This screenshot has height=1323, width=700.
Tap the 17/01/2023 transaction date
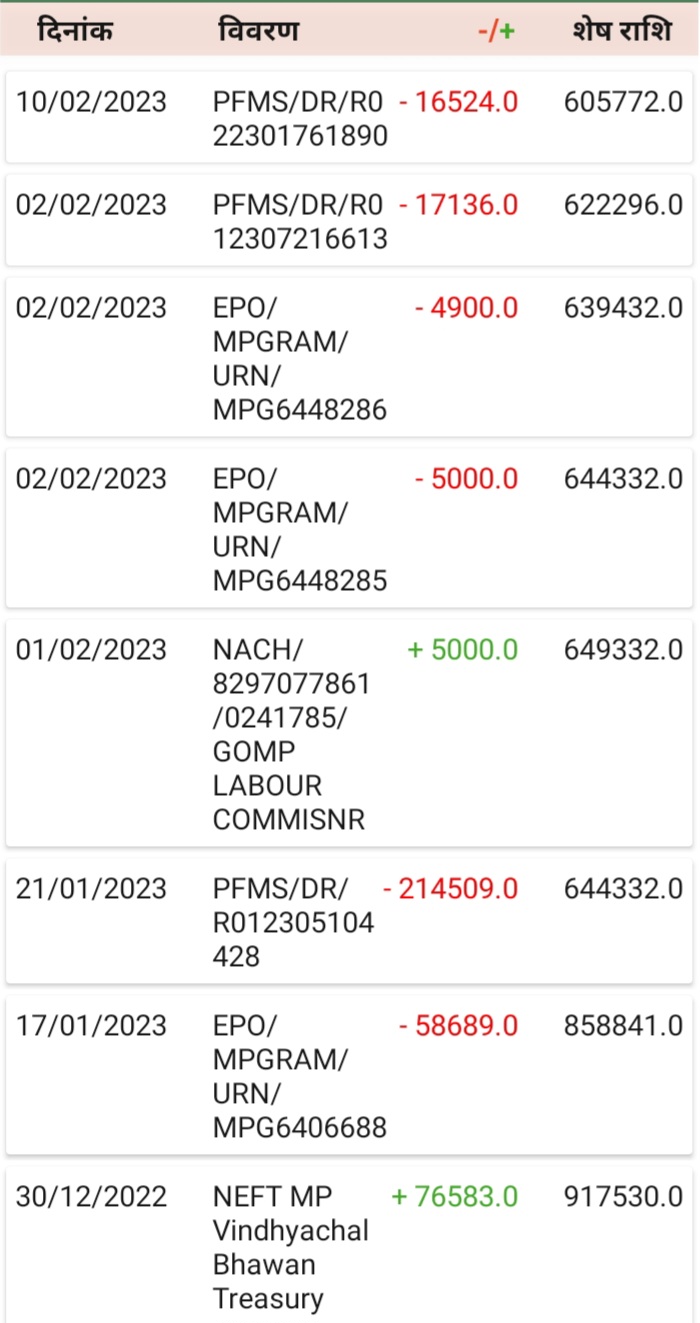[x=91, y=1026]
